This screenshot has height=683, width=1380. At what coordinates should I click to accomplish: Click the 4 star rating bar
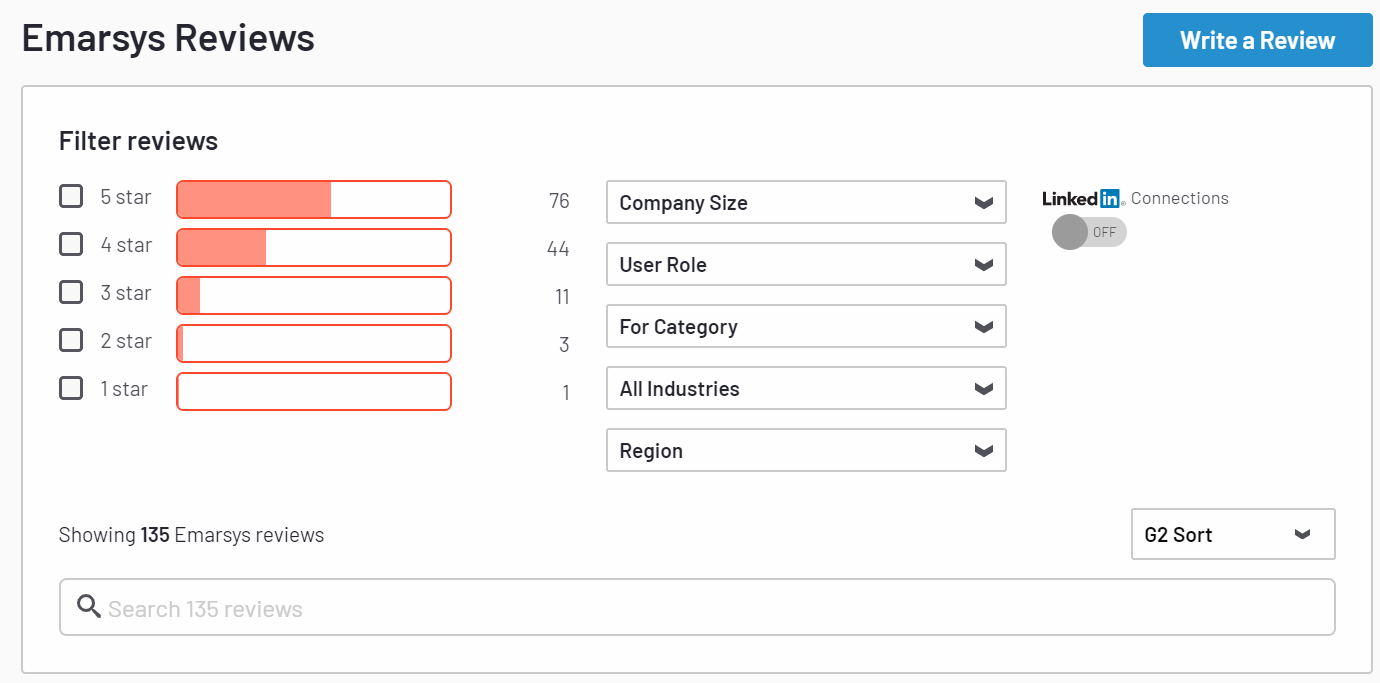click(x=314, y=247)
